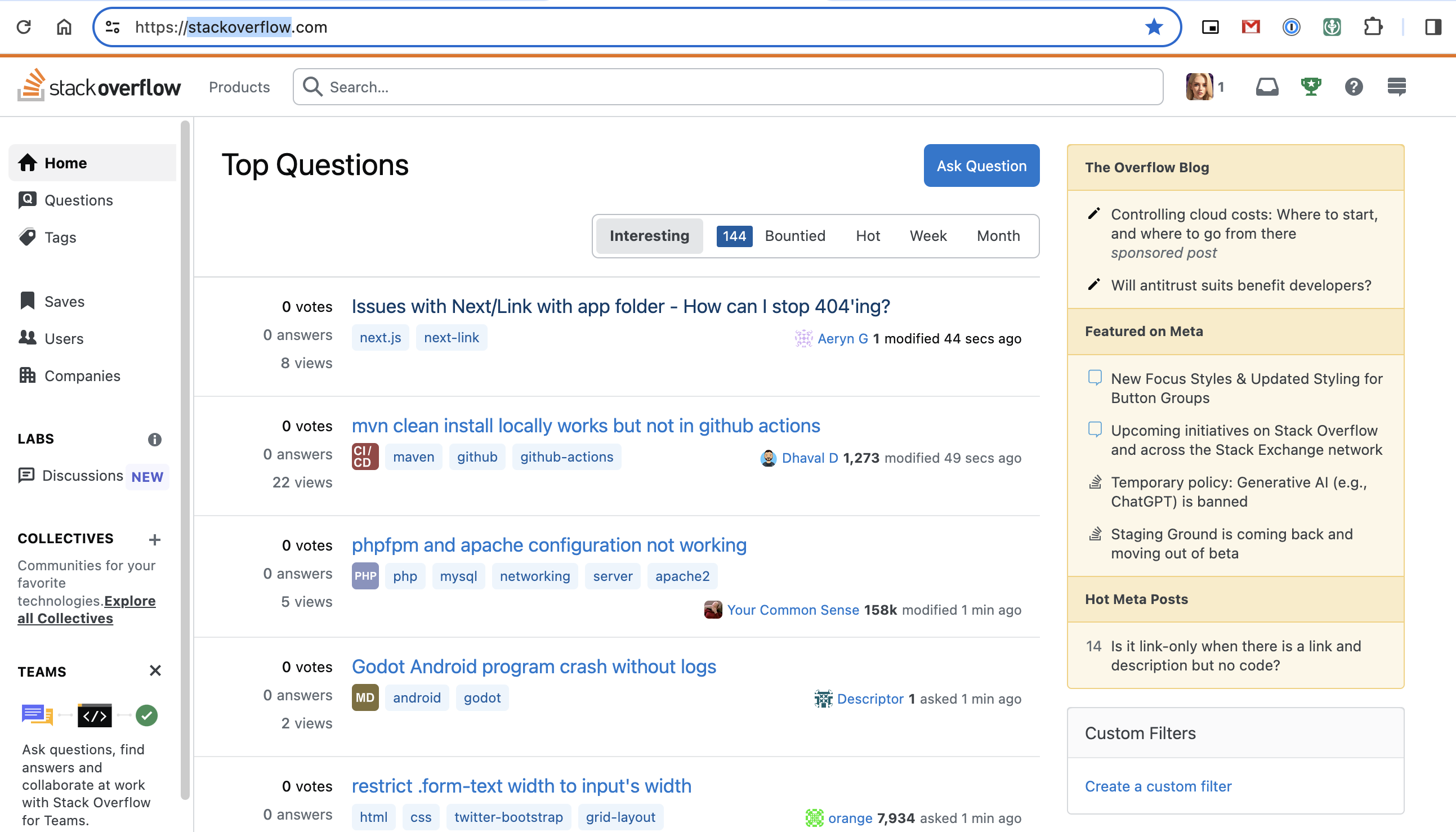This screenshot has width=1456, height=832.
Task: Click the github-actions tag
Action: point(566,457)
